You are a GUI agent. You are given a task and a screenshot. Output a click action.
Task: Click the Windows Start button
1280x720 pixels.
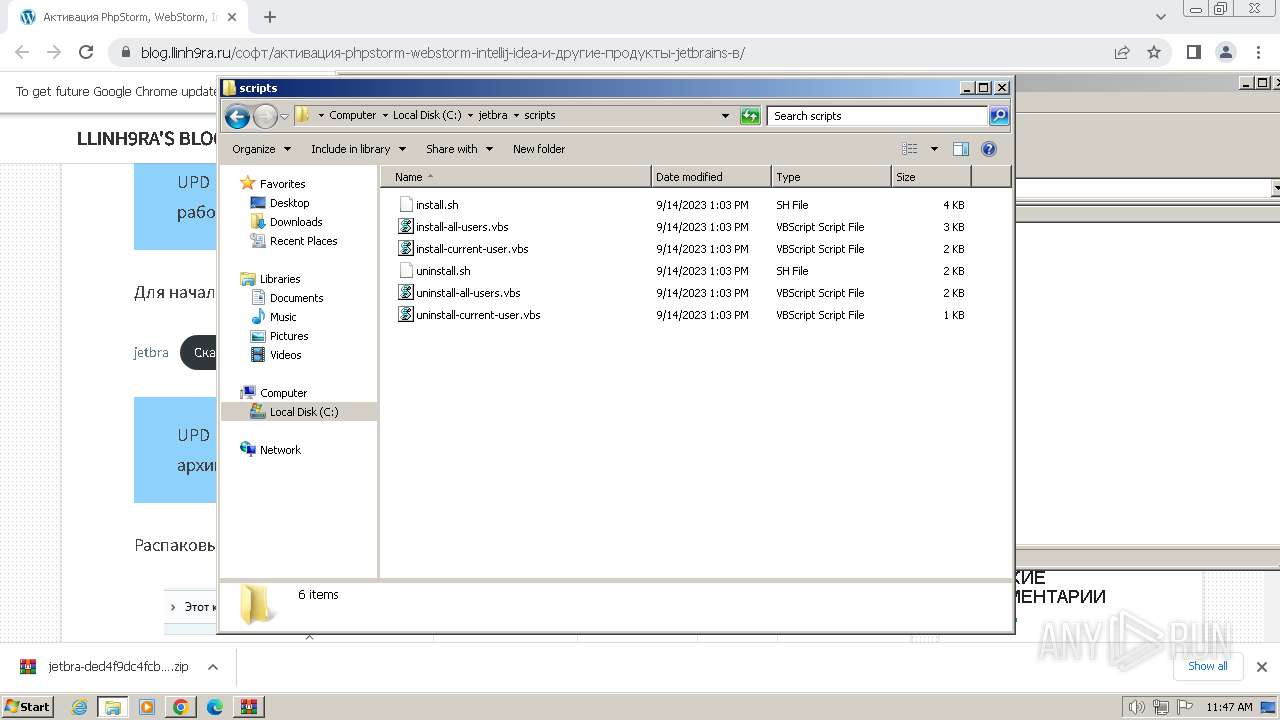(x=28, y=707)
